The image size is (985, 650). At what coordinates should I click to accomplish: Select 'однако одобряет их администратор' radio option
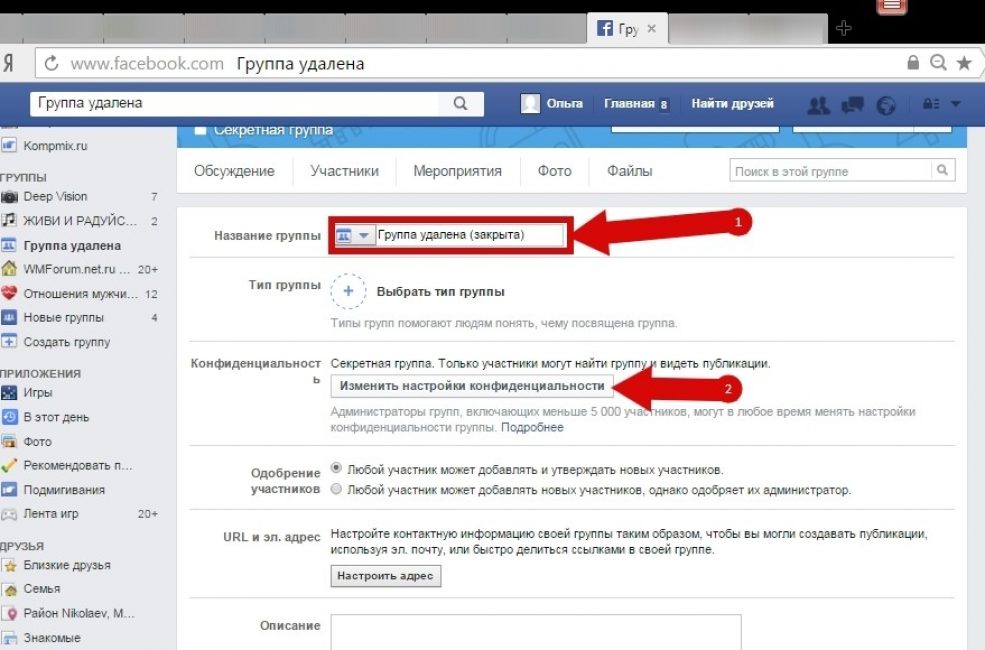[336, 489]
